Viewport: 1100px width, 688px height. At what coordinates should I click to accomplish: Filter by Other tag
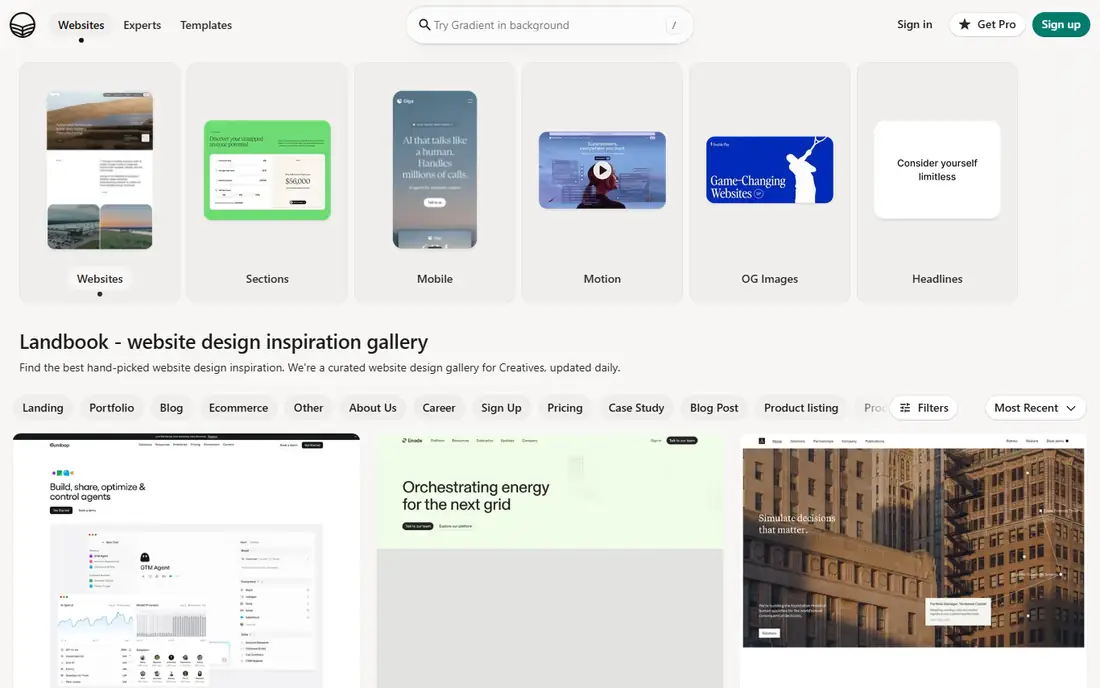[x=309, y=407]
